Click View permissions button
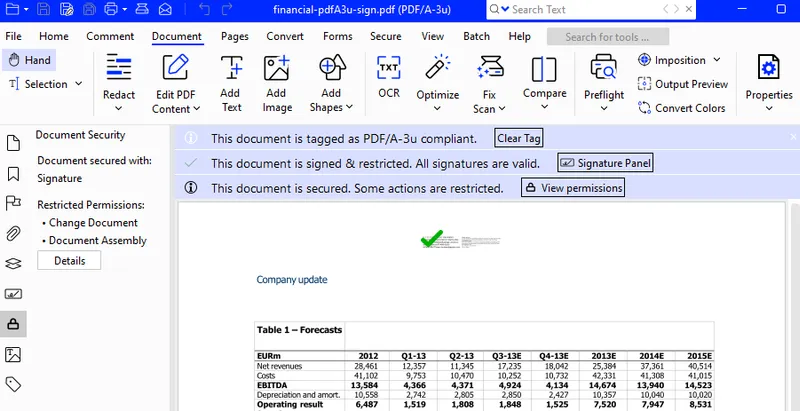Screen dimensions: 800x411 pos(572,188)
